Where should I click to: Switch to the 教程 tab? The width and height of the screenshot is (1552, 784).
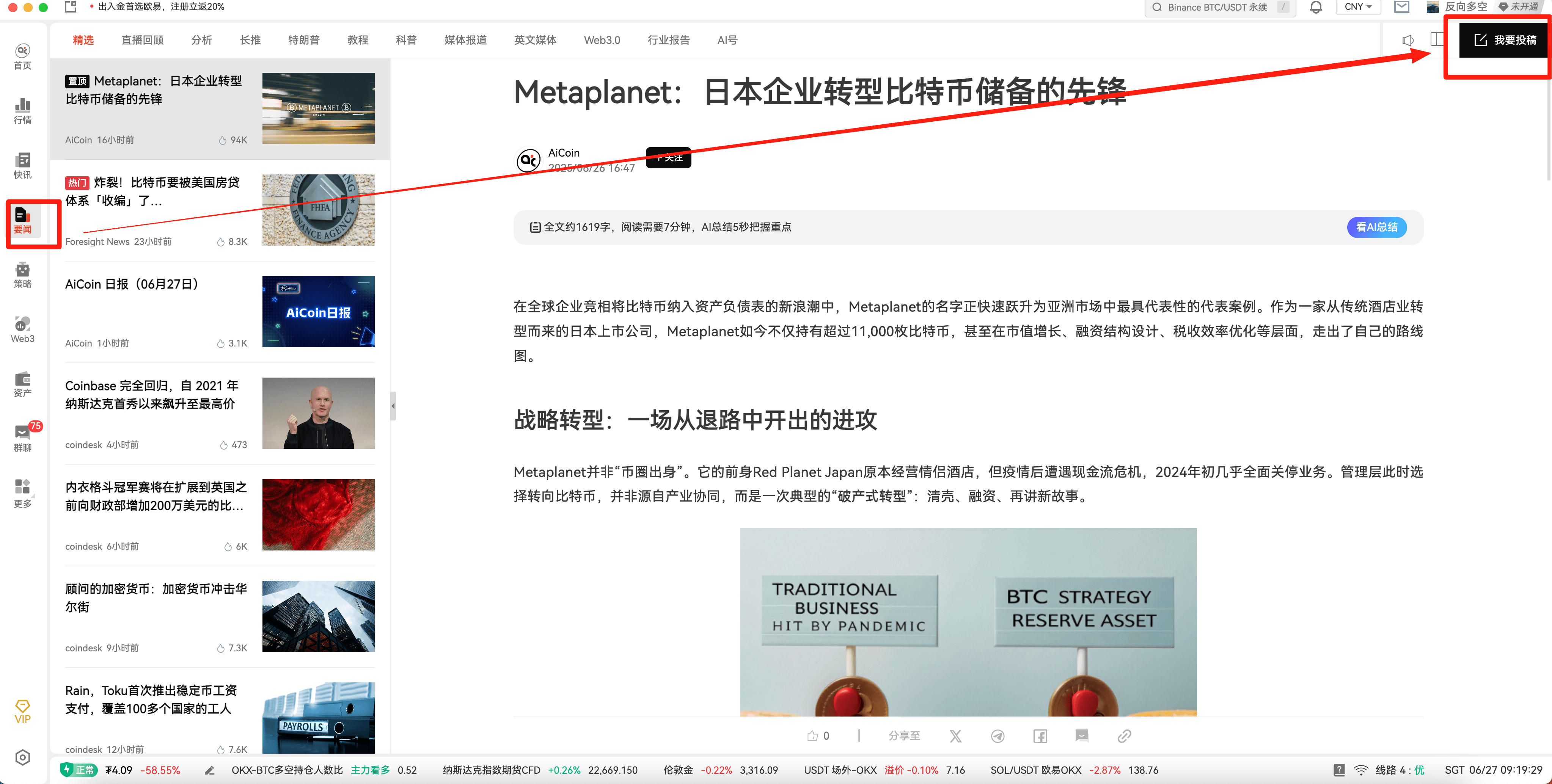click(358, 40)
